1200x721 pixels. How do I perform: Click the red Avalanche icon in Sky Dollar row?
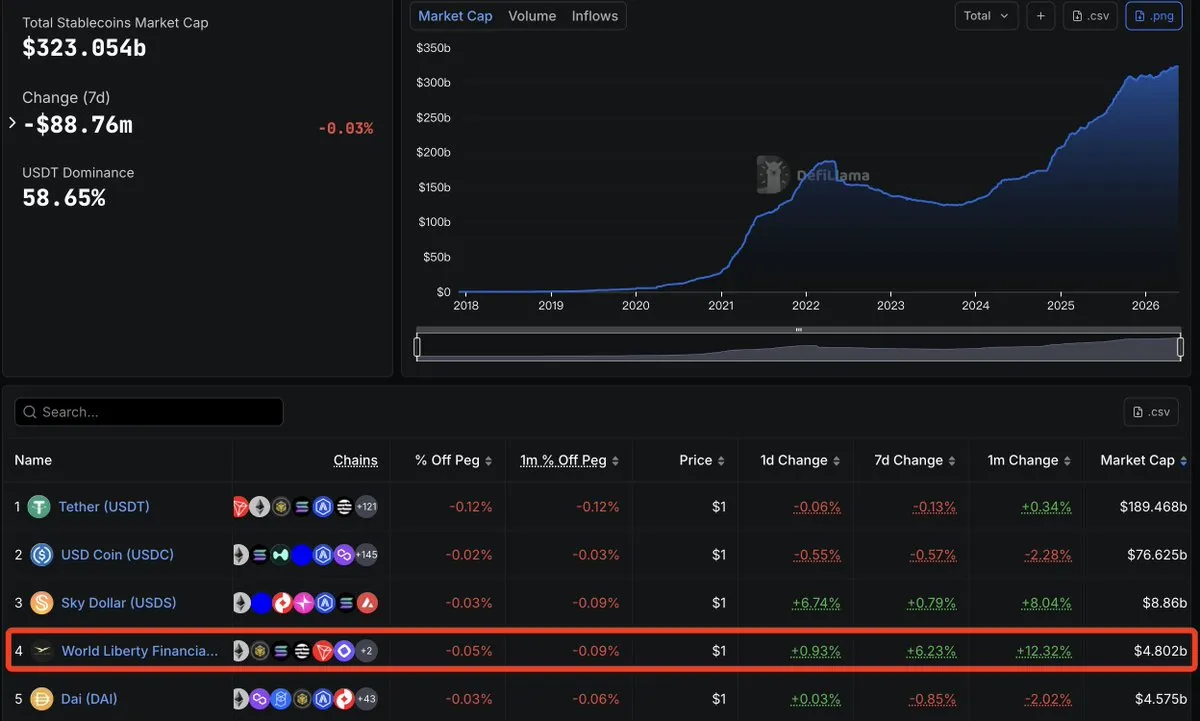click(366, 603)
